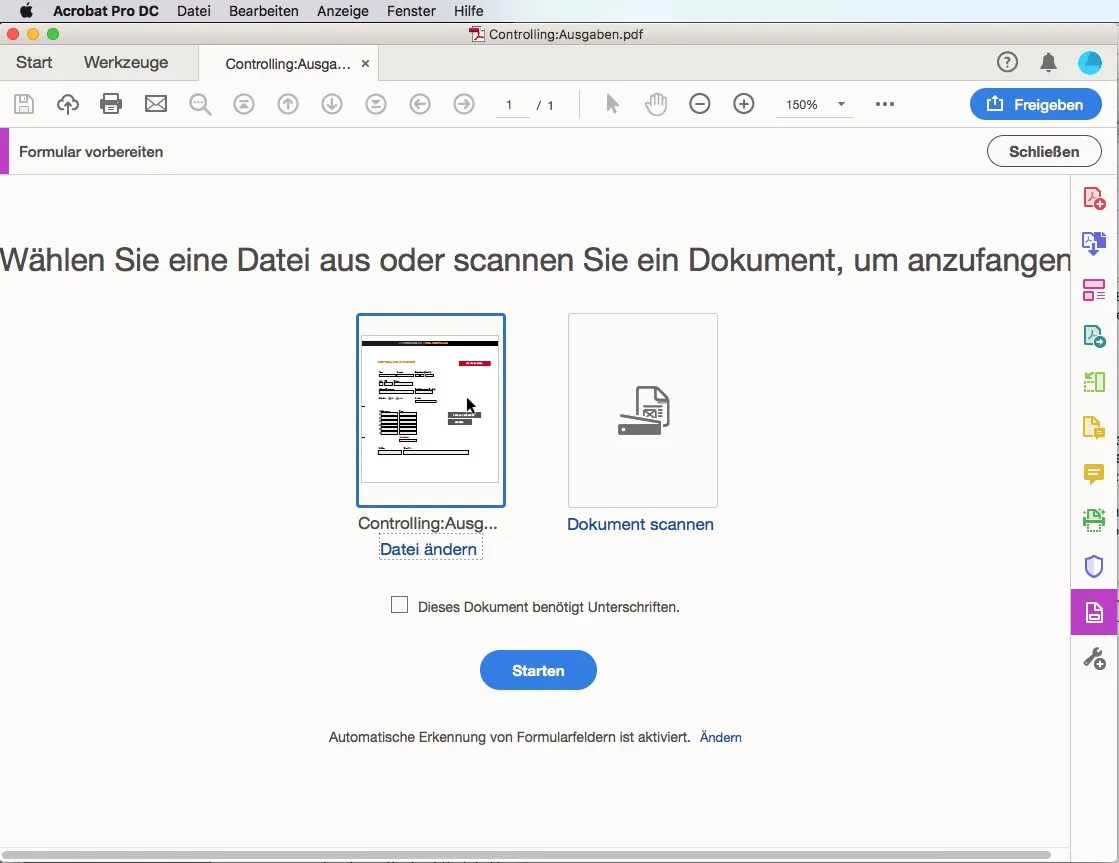Image resolution: width=1119 pixels, height=863 pixels.
Task: Open the Create PDF tool in the sidebar
Action: 1094,197
